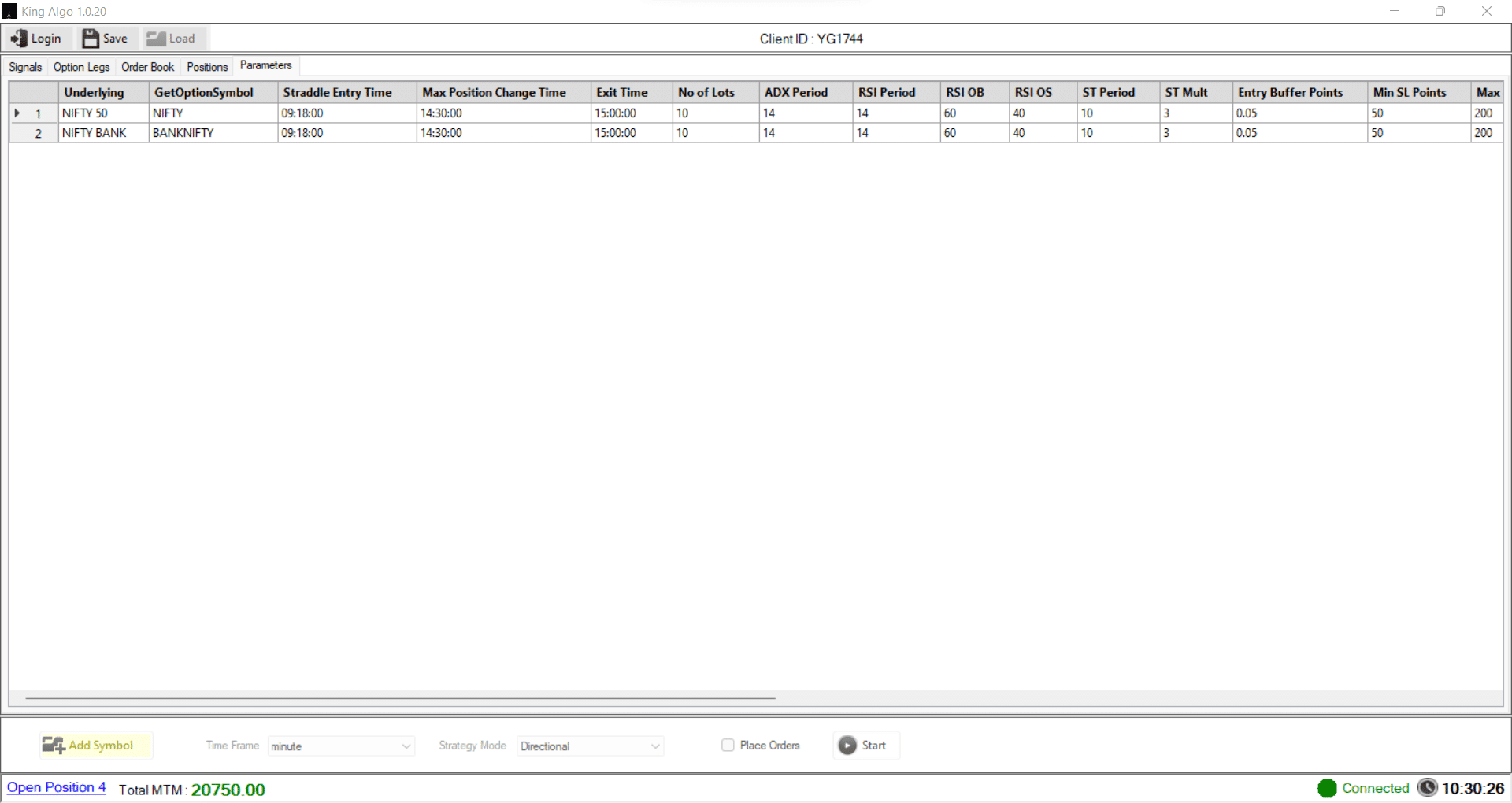Click NIFTY BANK No of Lots cell

pos(716,133)
